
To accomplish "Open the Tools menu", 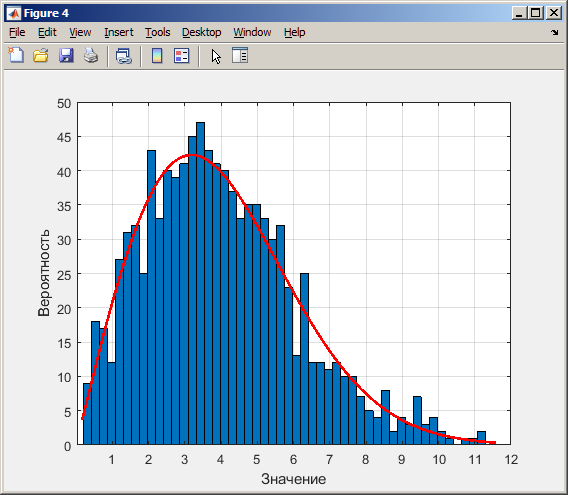I will pyautogui.click(x=158, y=32).
